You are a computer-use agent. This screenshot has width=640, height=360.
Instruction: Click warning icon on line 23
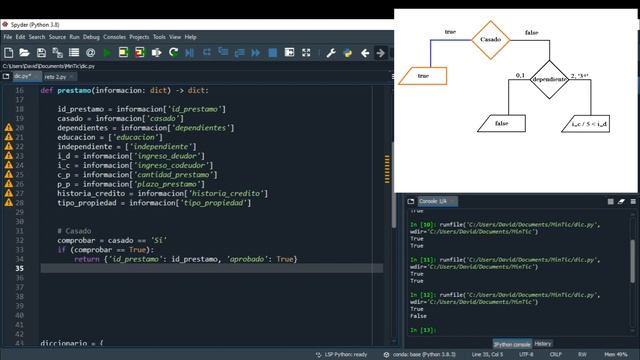coord(9,156)
